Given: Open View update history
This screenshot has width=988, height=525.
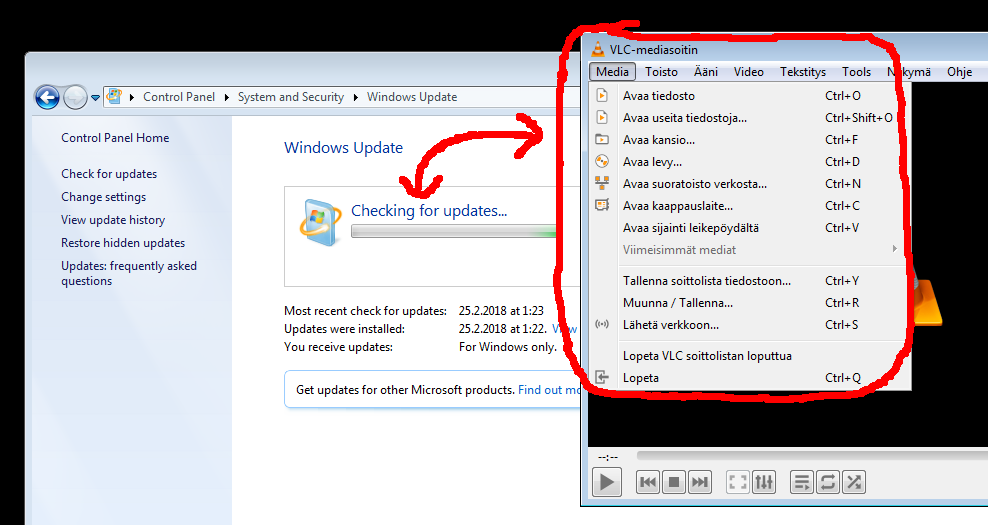Looking at the screenshot, I should coord(113,220).
